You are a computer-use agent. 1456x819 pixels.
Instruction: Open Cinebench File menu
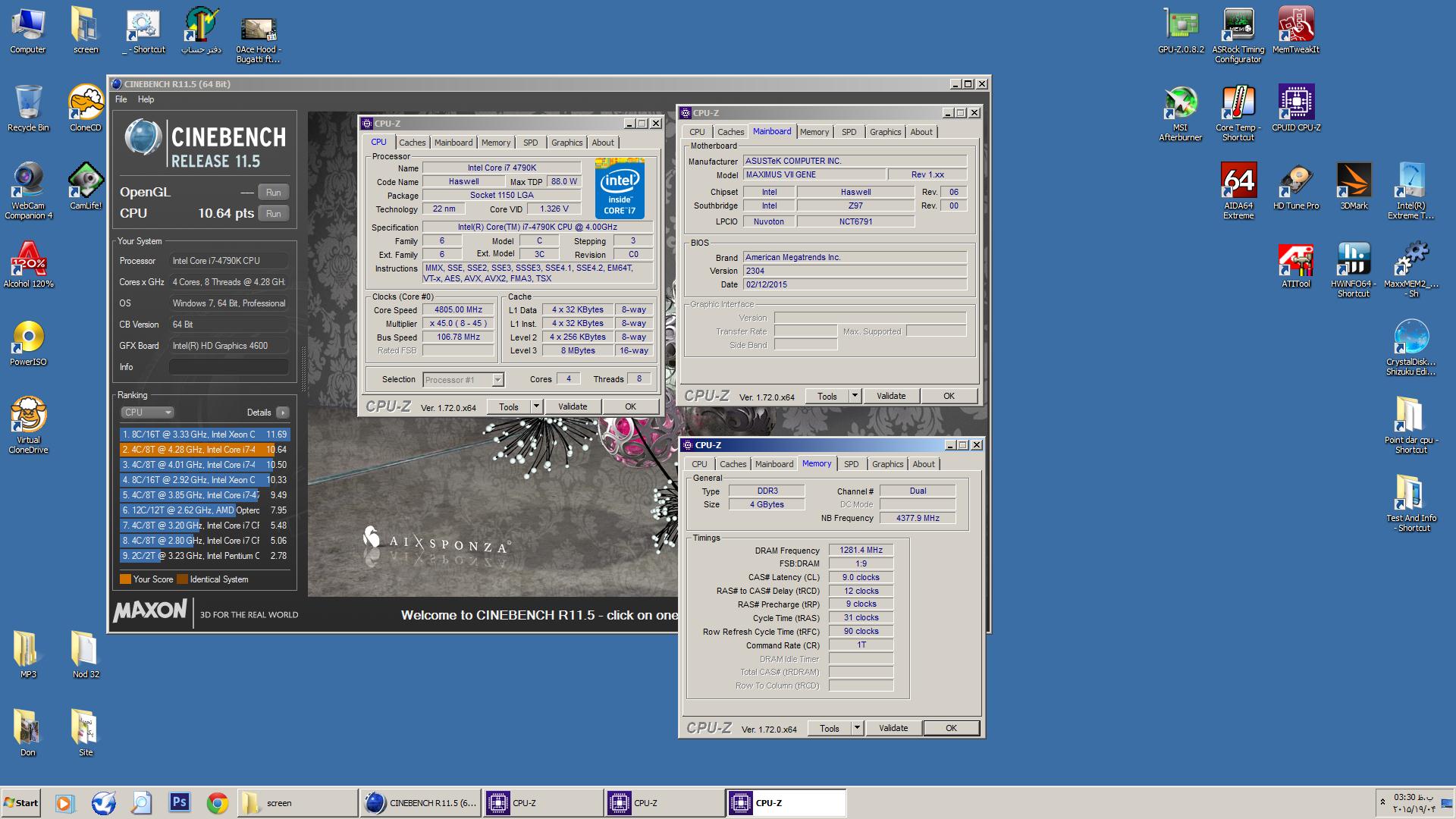[121, 99]
